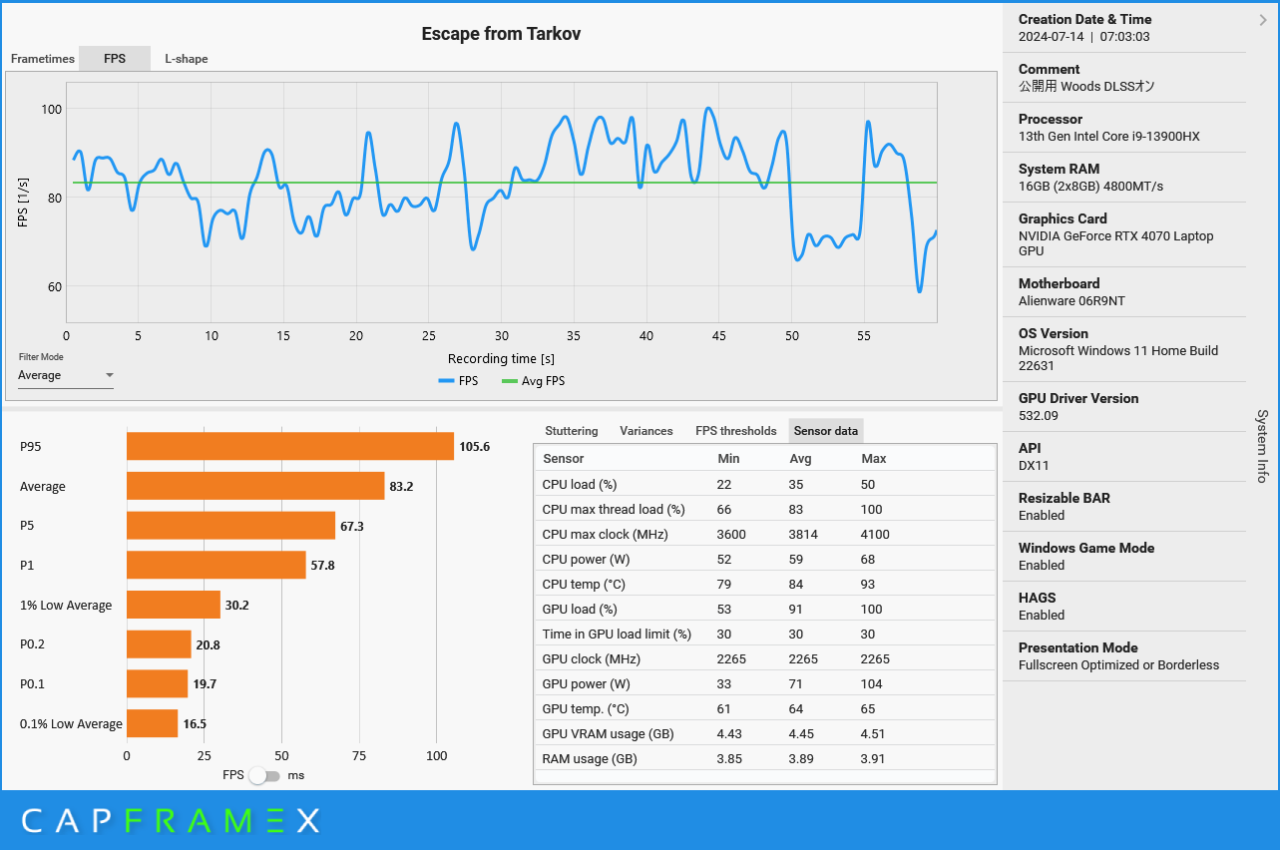Open the Filter Mode Average dropdown

click(66, 376)
